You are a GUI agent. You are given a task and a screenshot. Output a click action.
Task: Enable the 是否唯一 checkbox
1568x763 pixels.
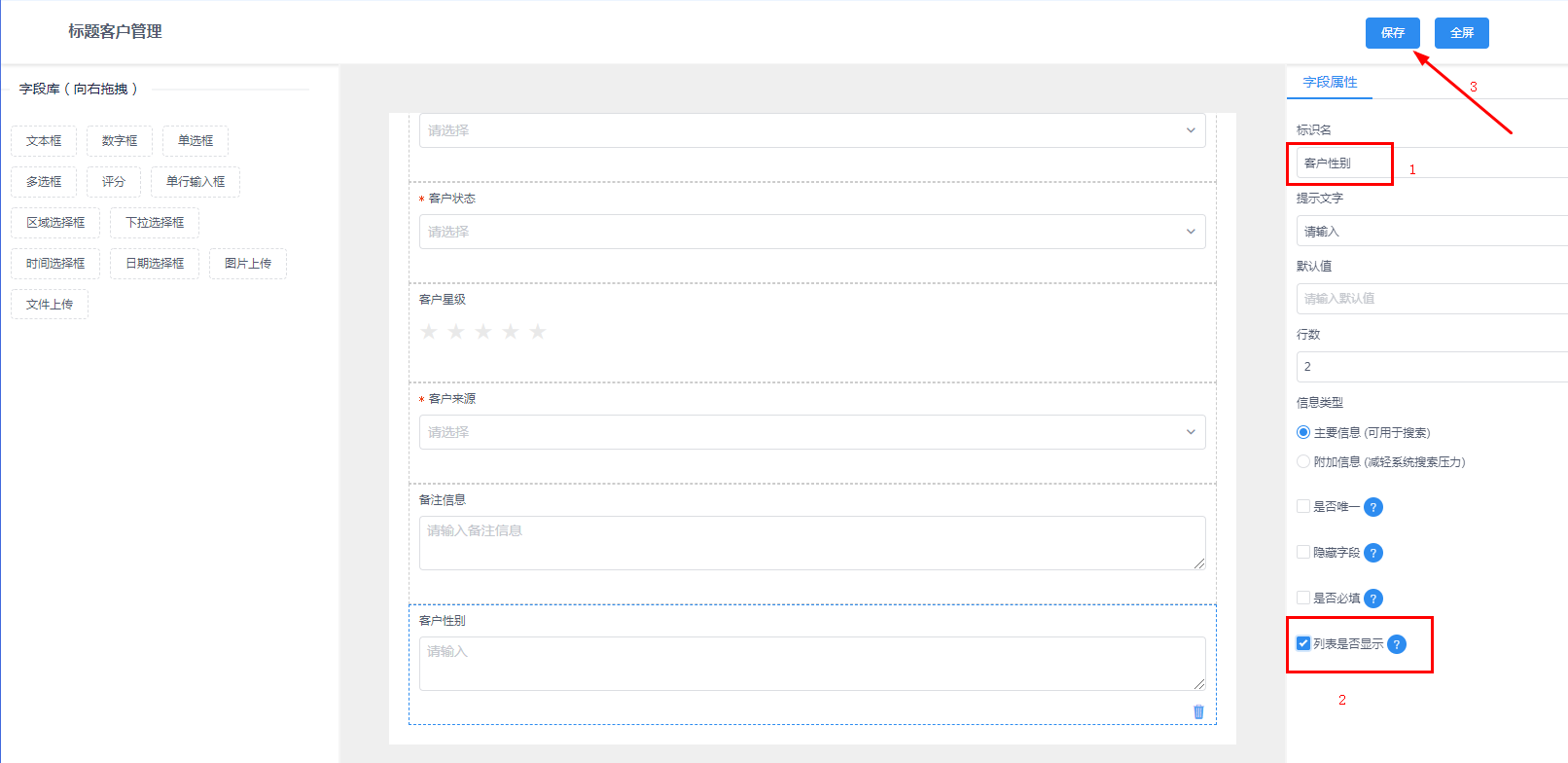(1303, 506)
